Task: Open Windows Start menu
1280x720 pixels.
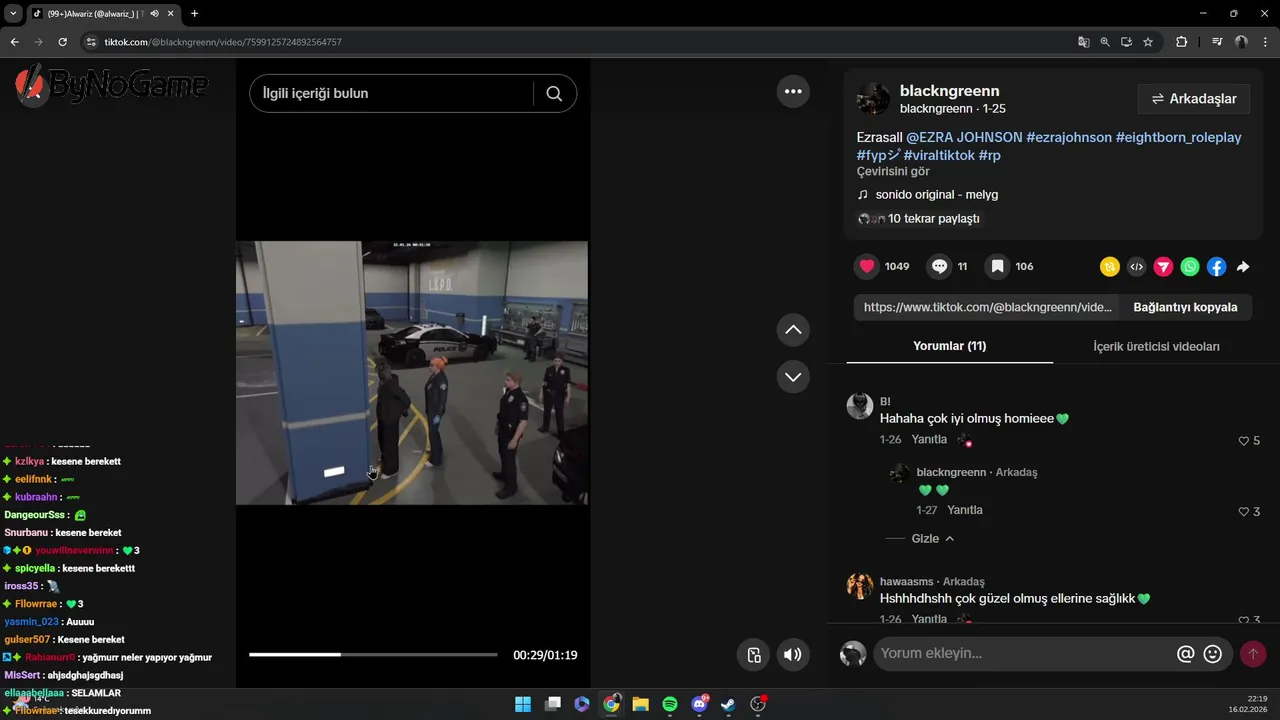Action: coord(523,704)
